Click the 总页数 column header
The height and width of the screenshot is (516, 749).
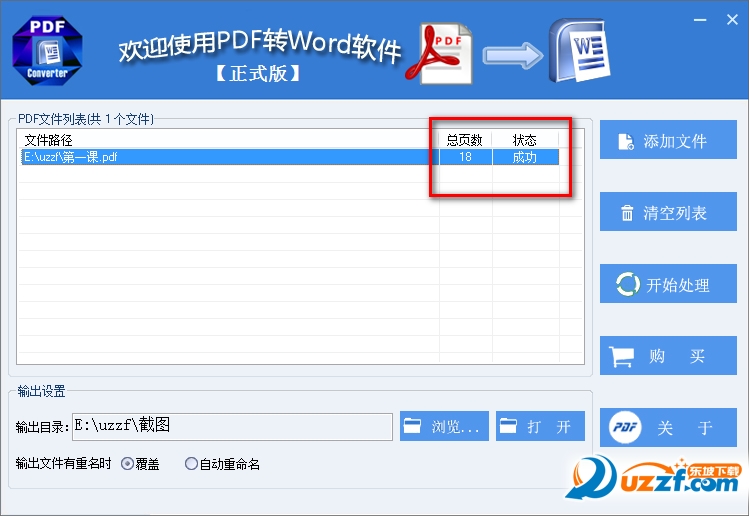tap(464, 140)
